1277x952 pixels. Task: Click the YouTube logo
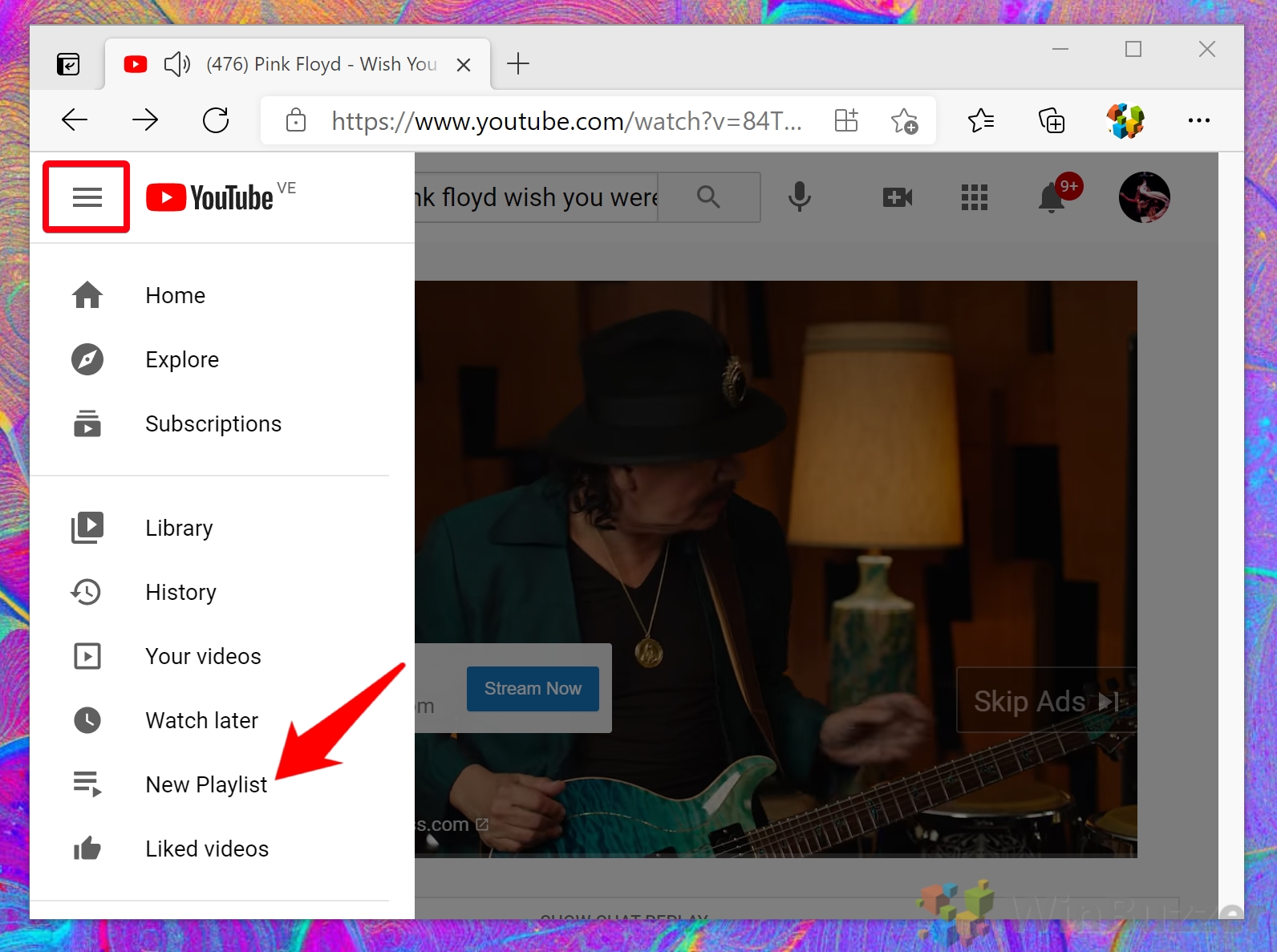click(210, 197)
